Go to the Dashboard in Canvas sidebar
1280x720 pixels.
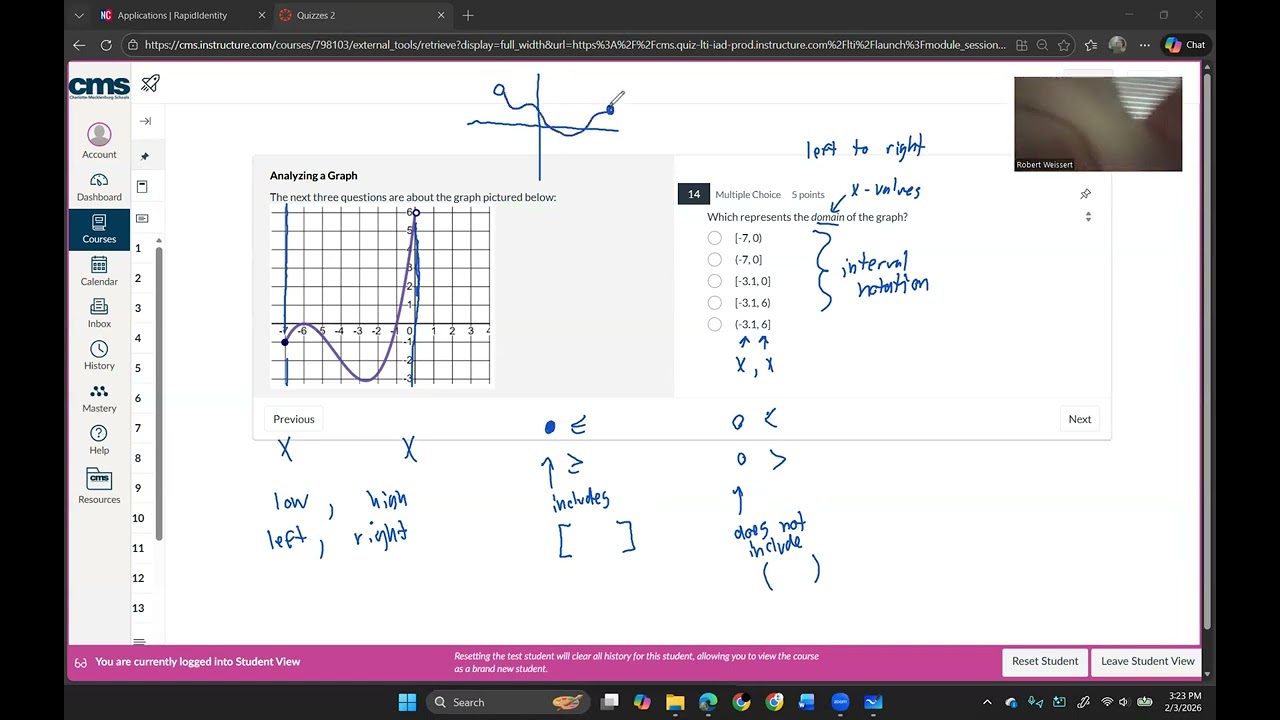99,187
